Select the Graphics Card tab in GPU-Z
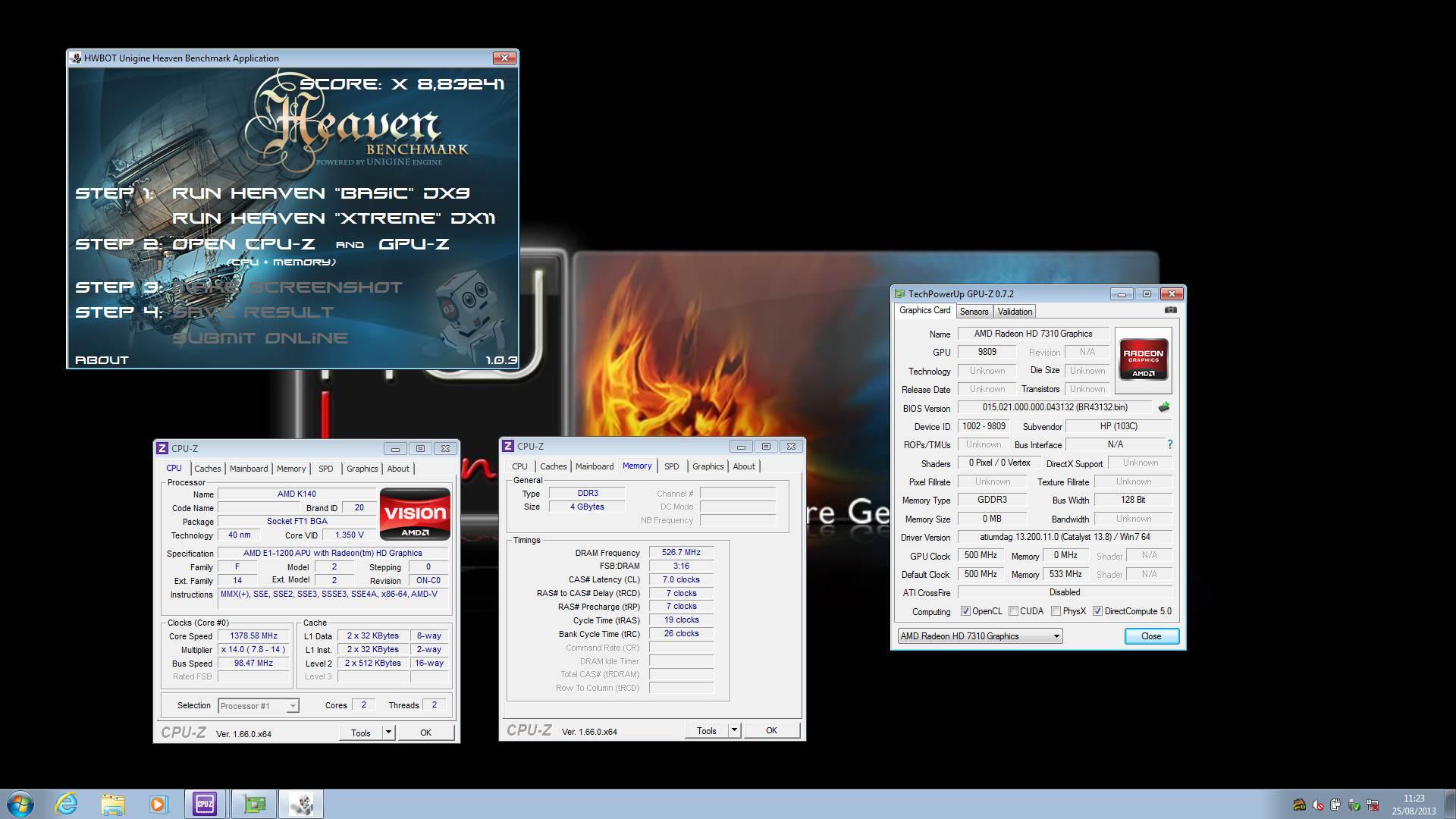 point(924,310)
